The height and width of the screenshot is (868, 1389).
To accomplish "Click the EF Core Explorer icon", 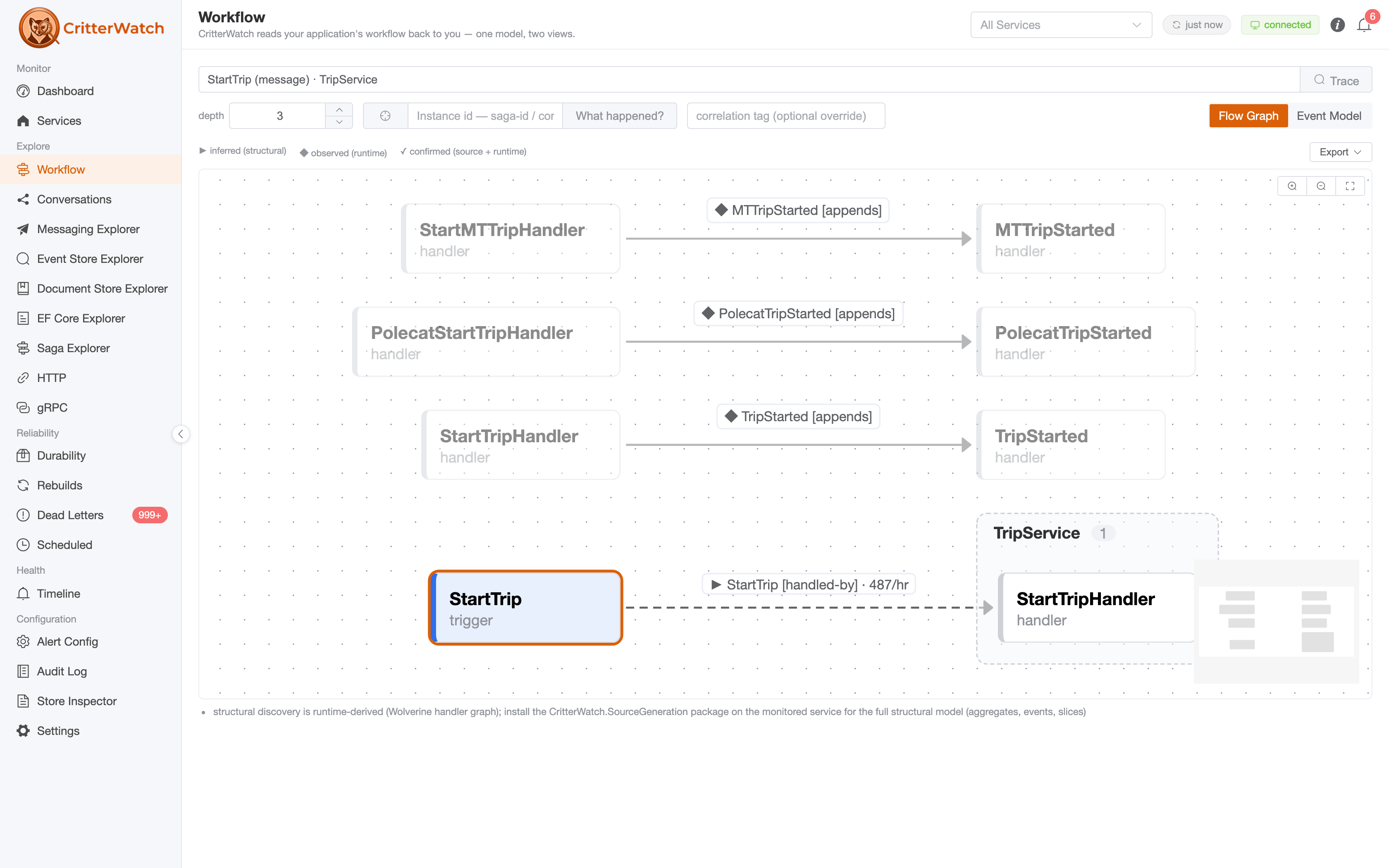I will [23, 318].
